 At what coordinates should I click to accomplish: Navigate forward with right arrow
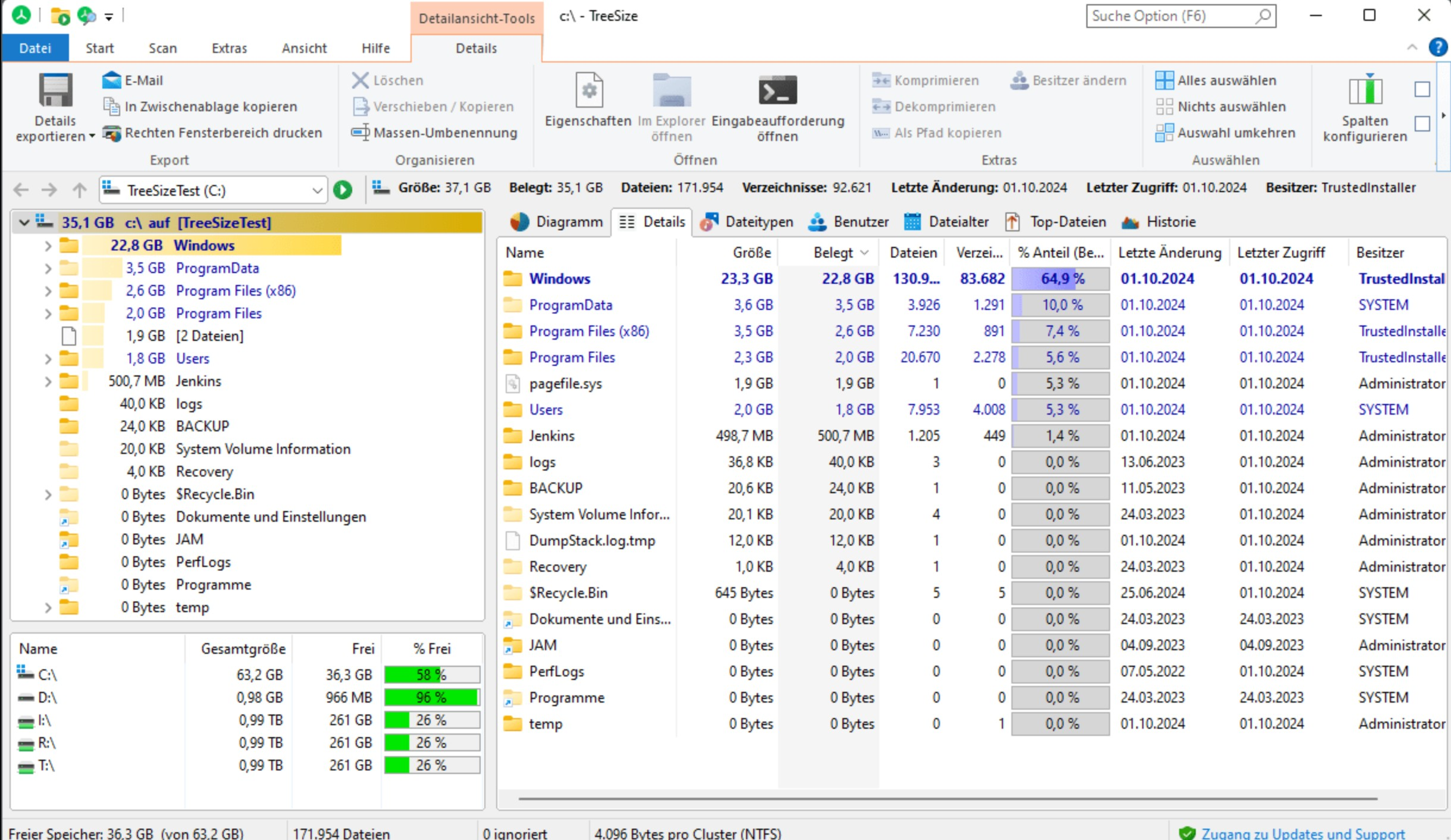49,190
